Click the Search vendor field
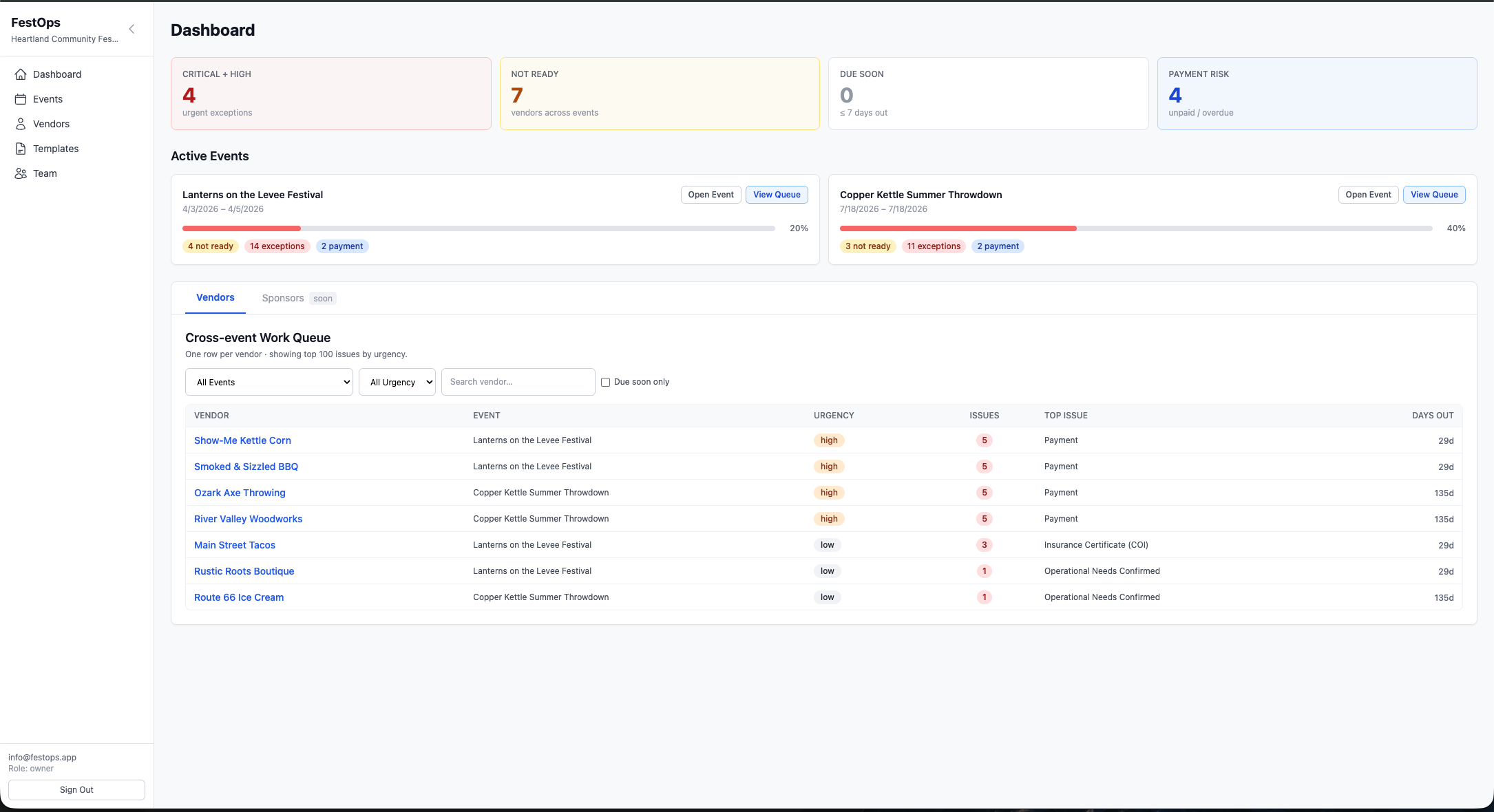The image size is (1494, 812). pos(518,382)
